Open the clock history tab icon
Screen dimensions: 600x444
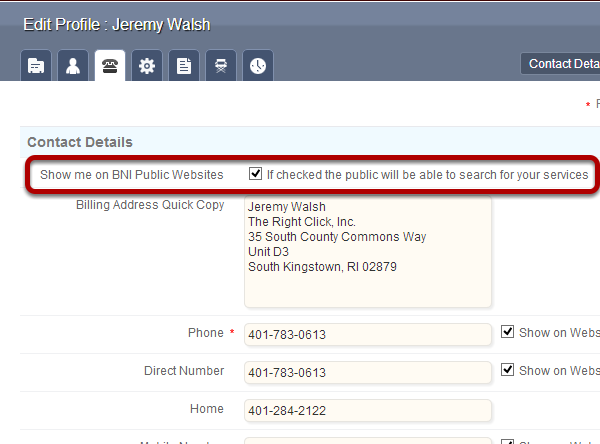258,66
